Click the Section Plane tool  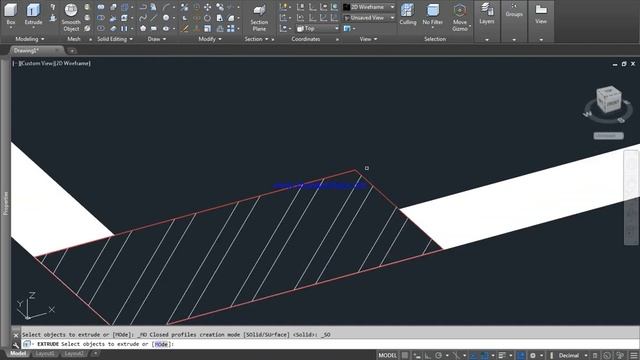click(x=259, y=18)
